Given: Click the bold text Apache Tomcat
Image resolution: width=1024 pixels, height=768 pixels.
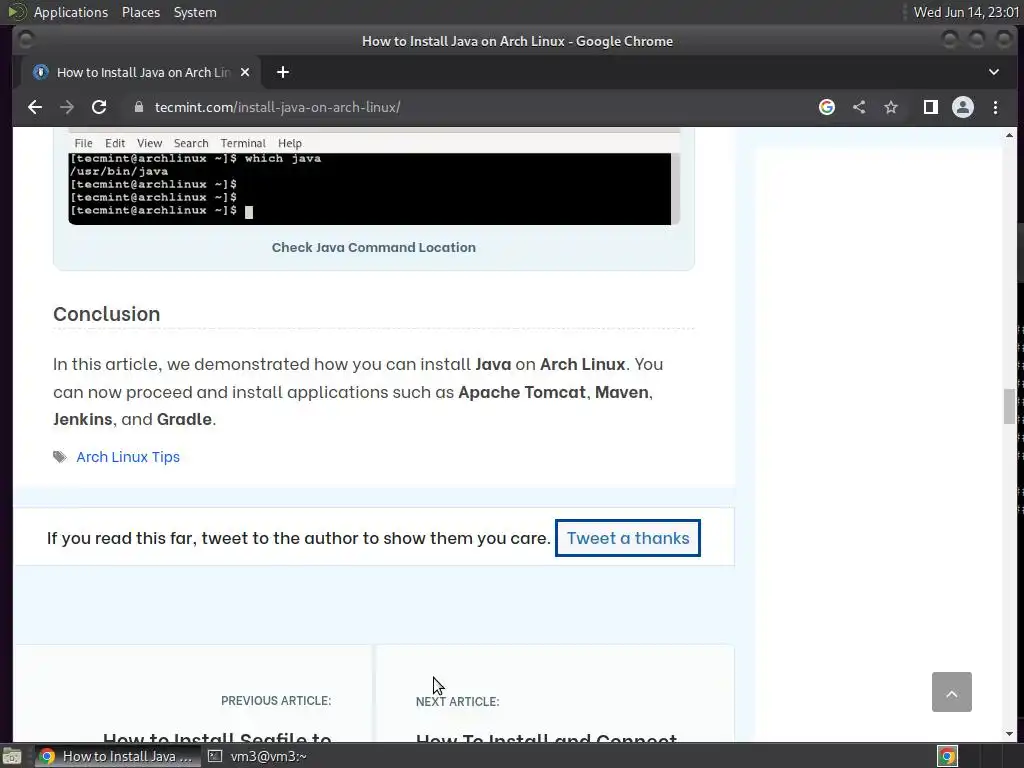Looking at the screenshot, I should 522,392.
